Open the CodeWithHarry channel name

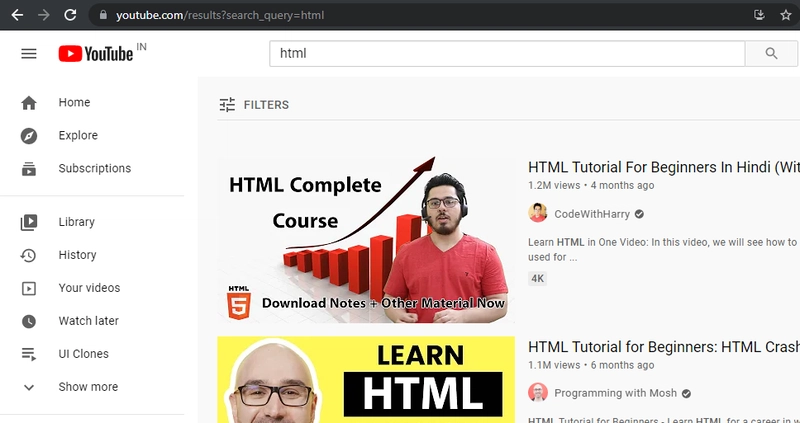coord(592,214)
